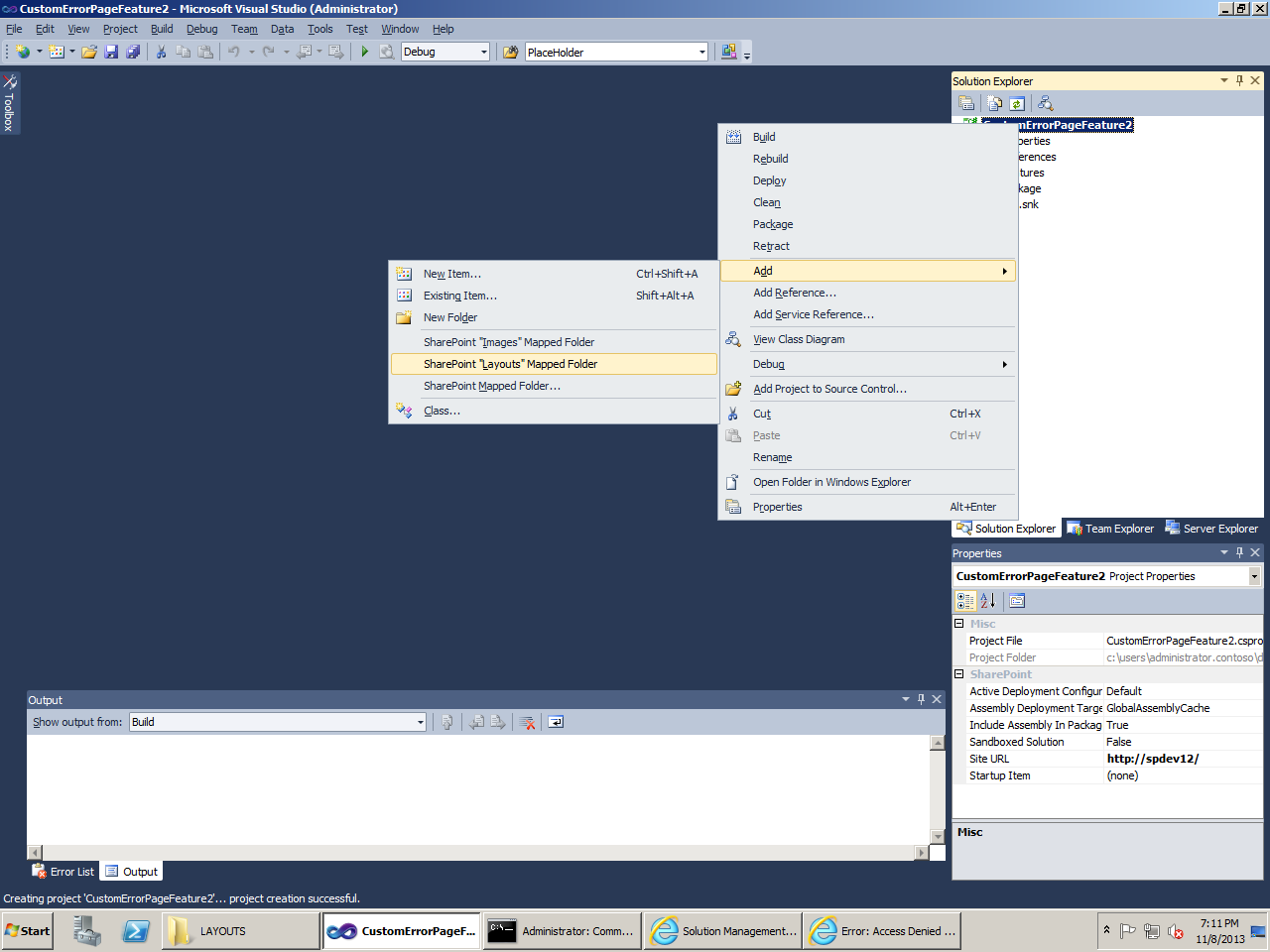Pin the Solution Explorer panel with pushpin
The height and width of the screenshot is (952, 1270).
click(x=1239, y=81)
